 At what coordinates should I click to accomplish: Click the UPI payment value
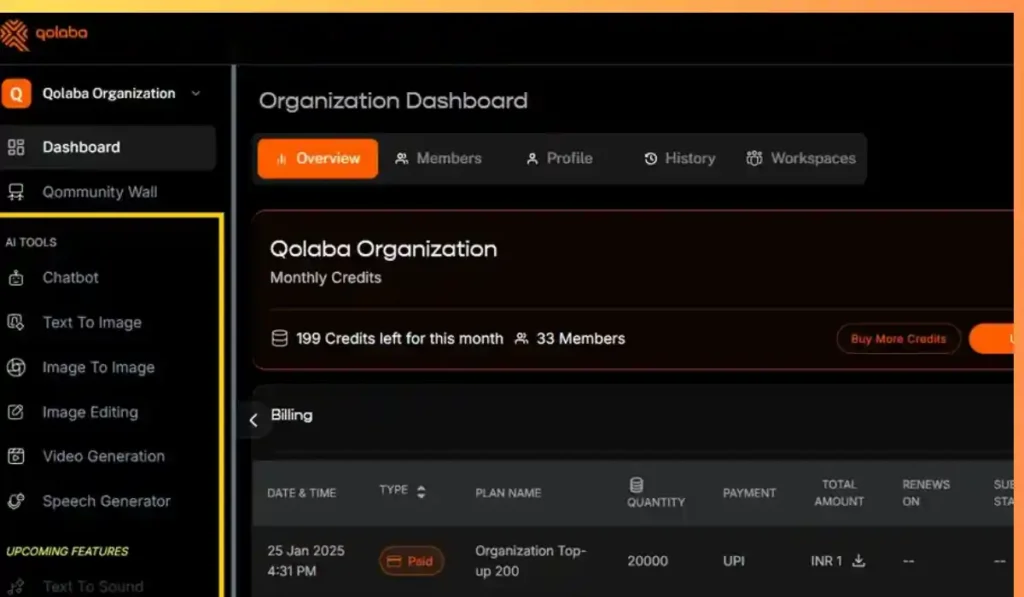point(733,561)
